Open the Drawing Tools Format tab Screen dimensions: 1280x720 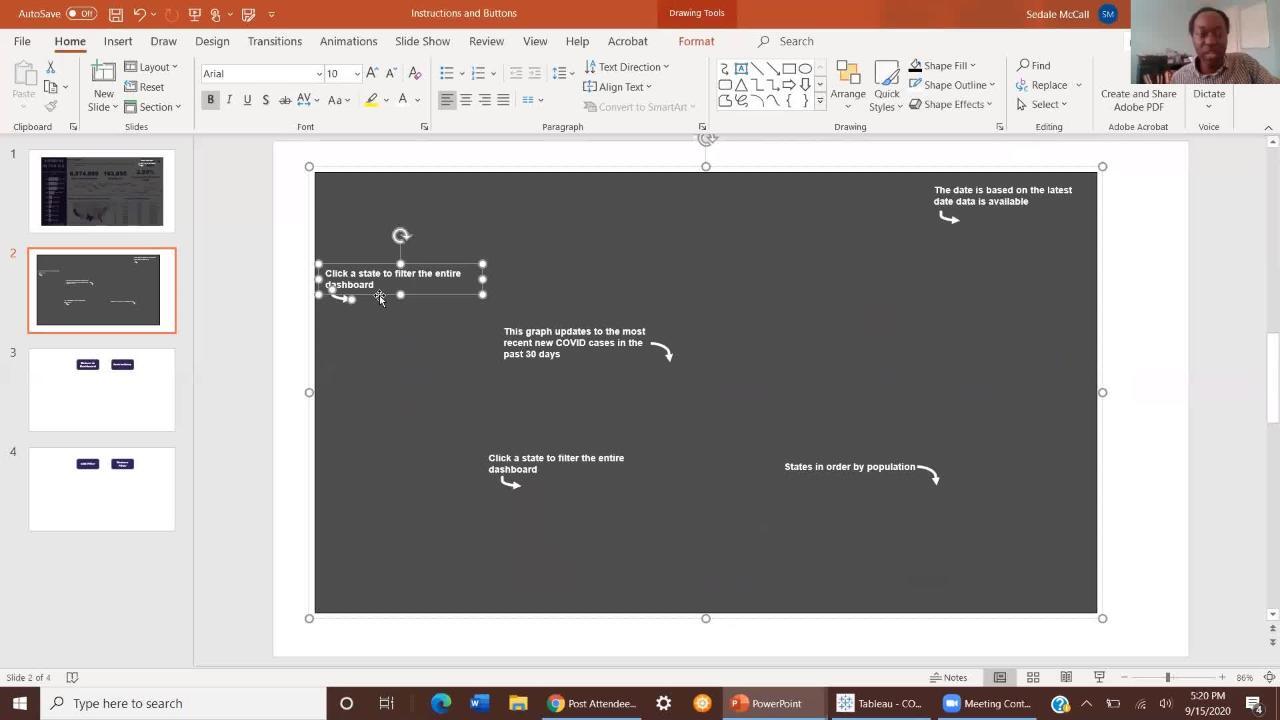696,41
